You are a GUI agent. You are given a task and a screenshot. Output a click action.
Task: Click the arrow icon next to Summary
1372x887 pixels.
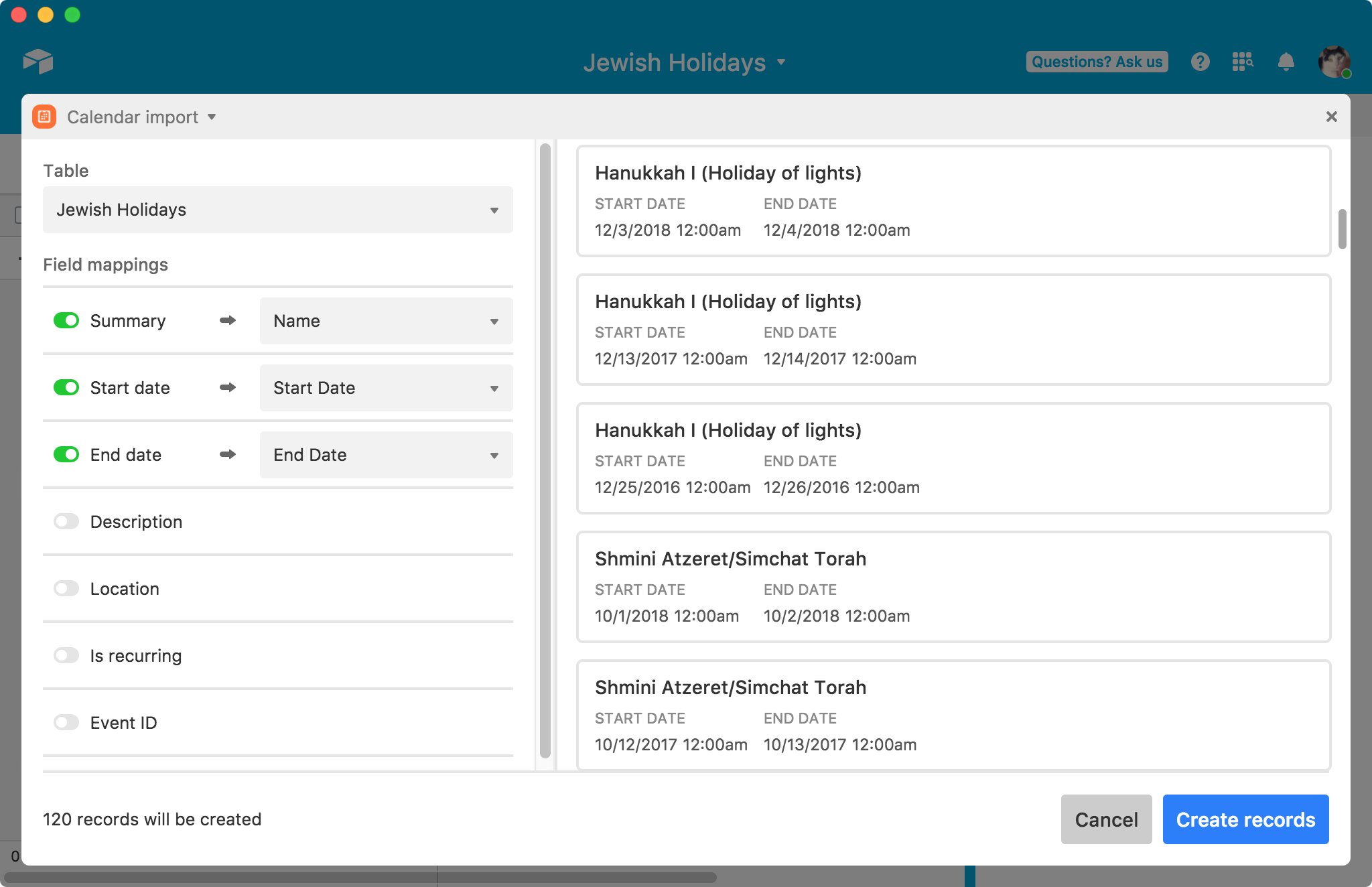pos(228,321)
